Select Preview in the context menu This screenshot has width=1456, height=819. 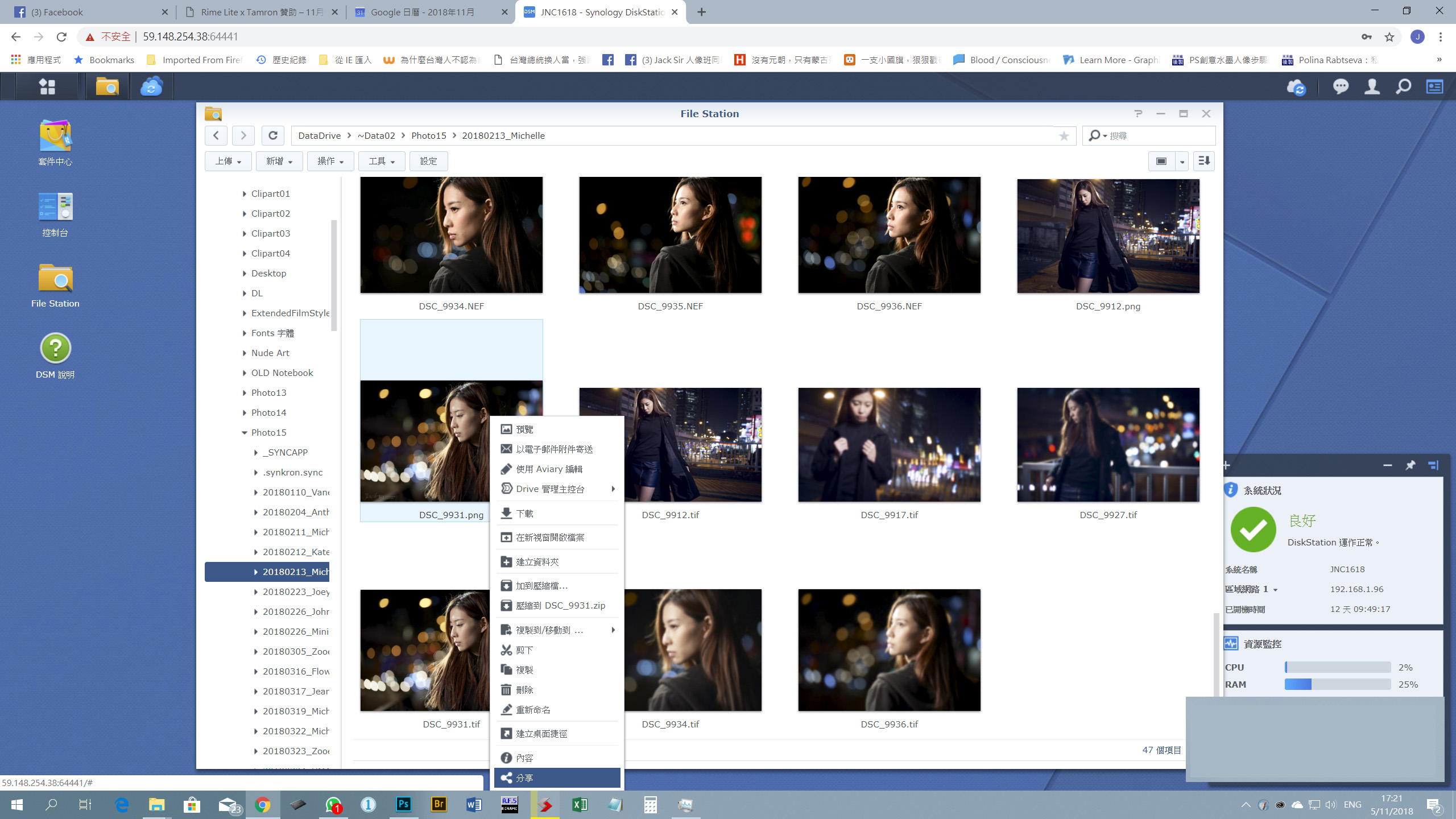pos(557,429)
